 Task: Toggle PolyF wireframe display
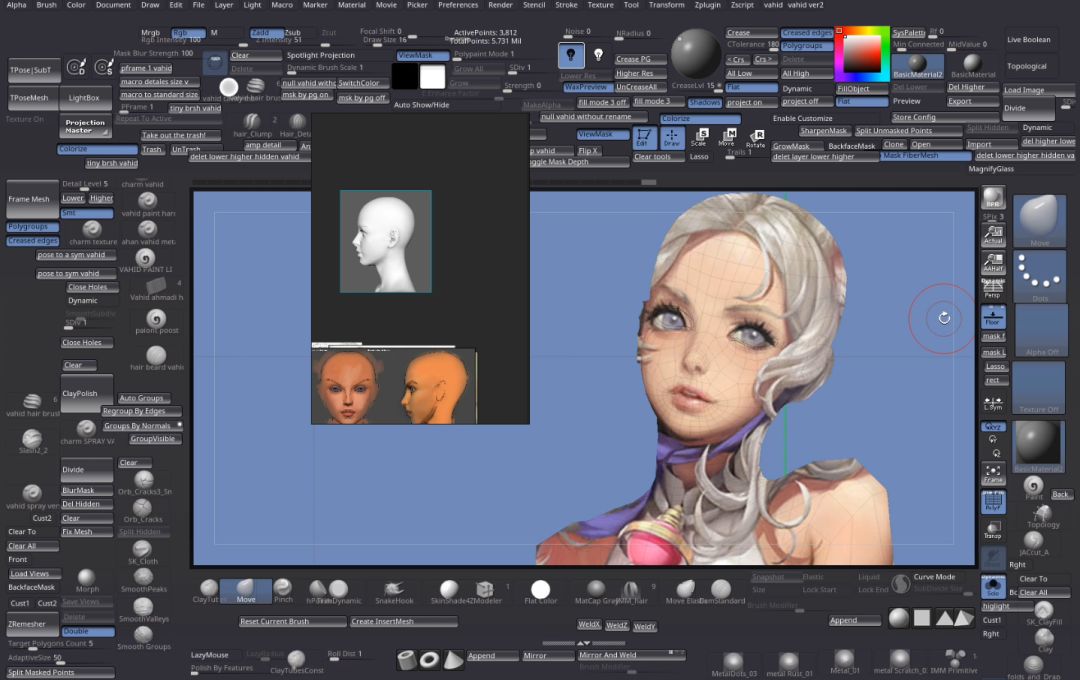pos(993,502)
